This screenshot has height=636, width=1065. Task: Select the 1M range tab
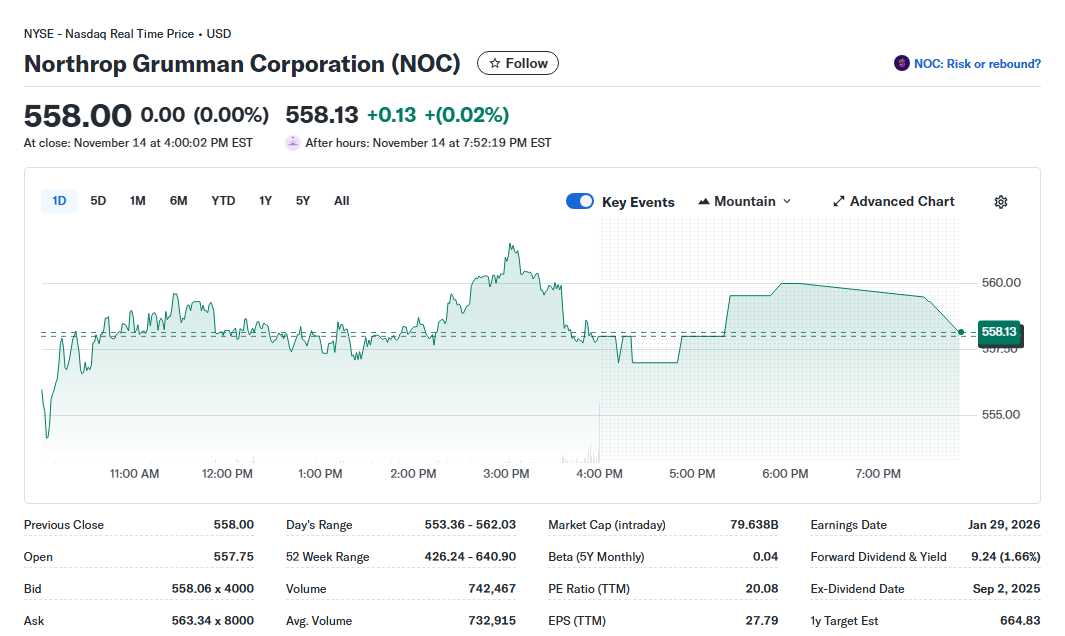click(137, 200)
